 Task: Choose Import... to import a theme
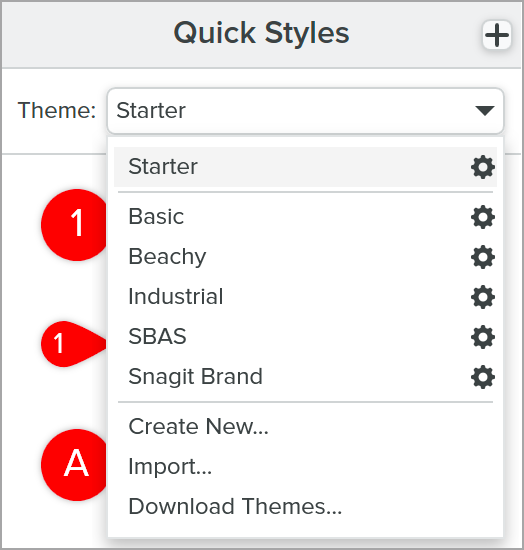[x=305, y=467]
